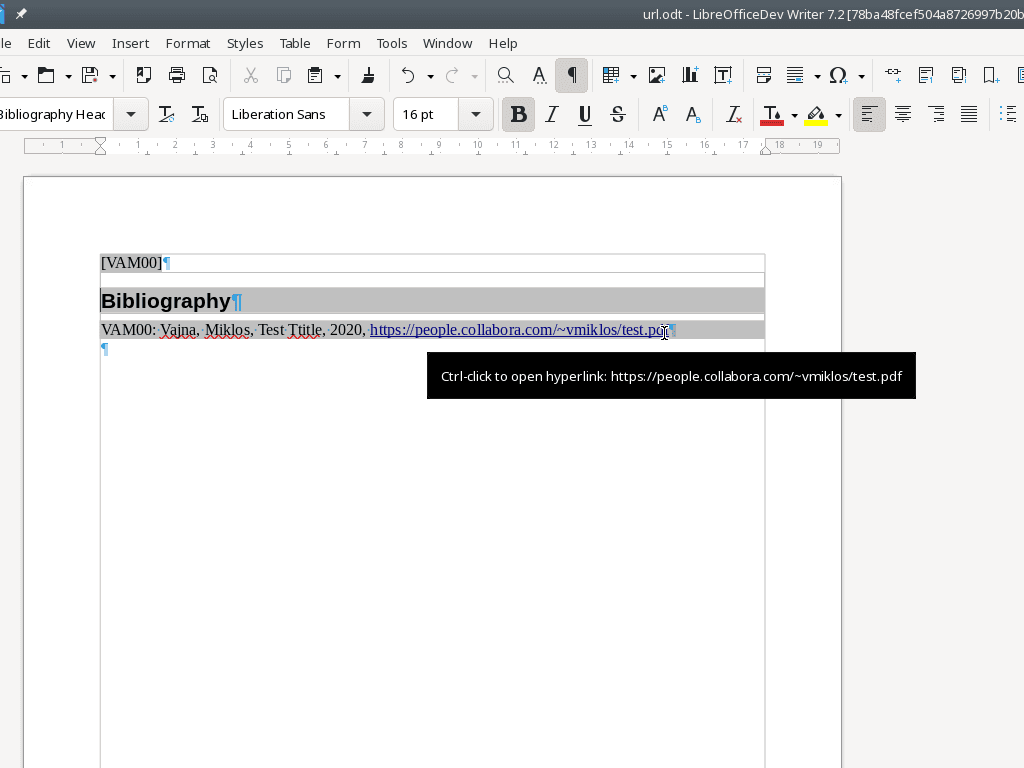Screen dimensions: 1024x768
Task: Toggle bold formatting
Action: pos(518,114)
